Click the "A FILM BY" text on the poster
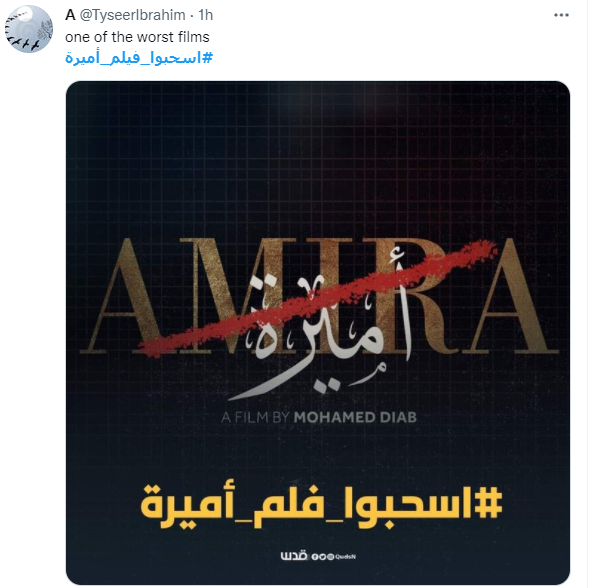The width and height of the screenshot is (593, 588). [255, 417]
